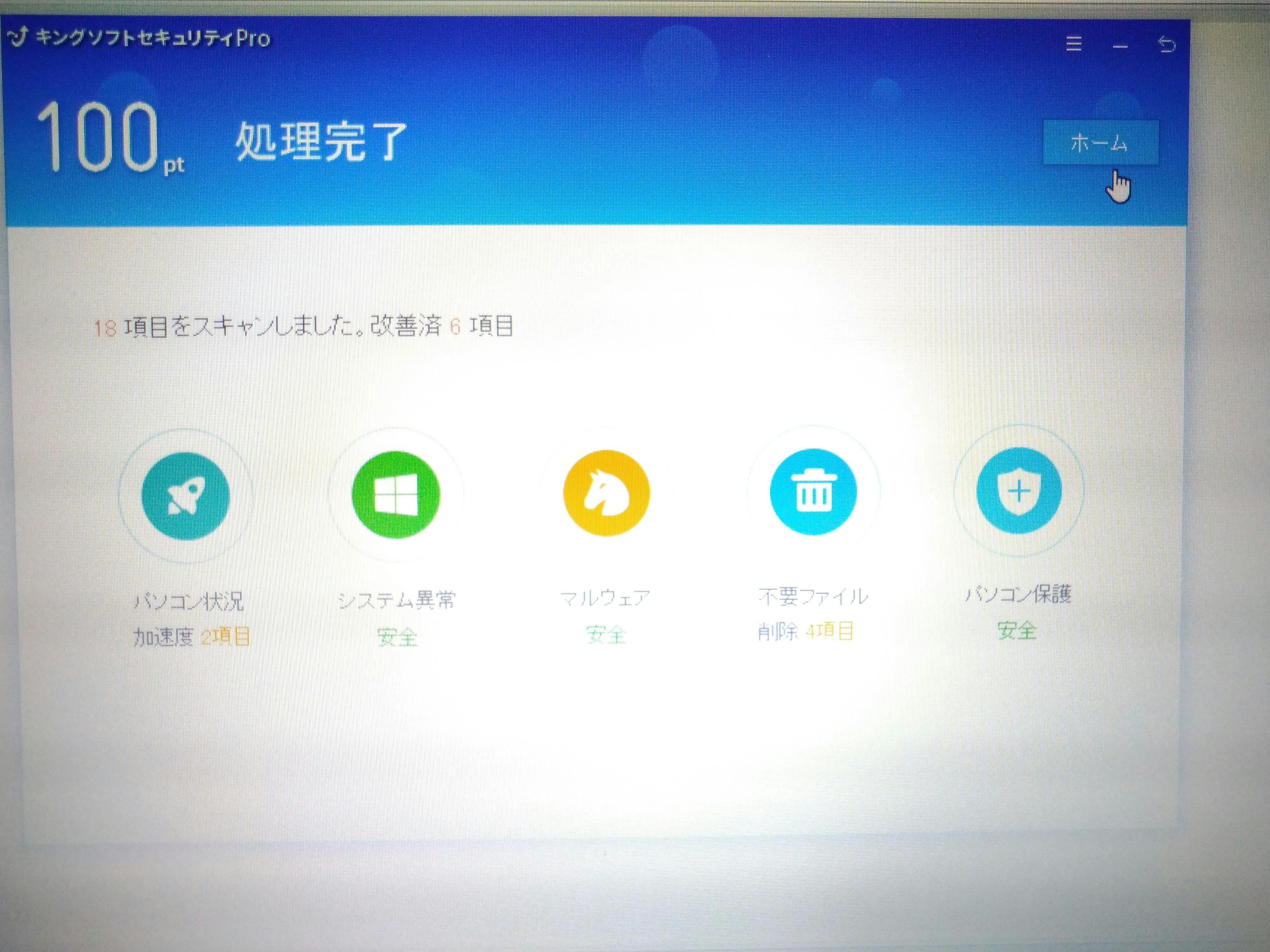
Task: Click the 18項目をスキャンしました summary text
Action: (x=304, y=327)
